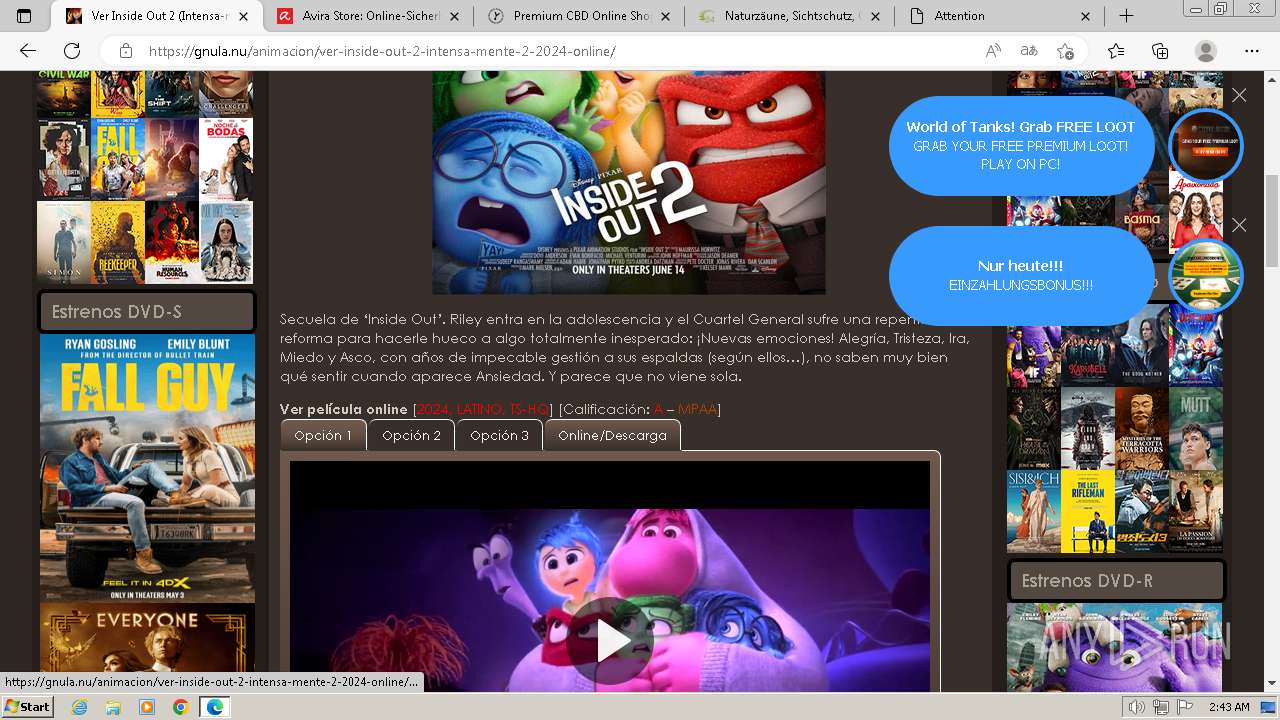Select the Opción 2 player tab

point(411,435)
